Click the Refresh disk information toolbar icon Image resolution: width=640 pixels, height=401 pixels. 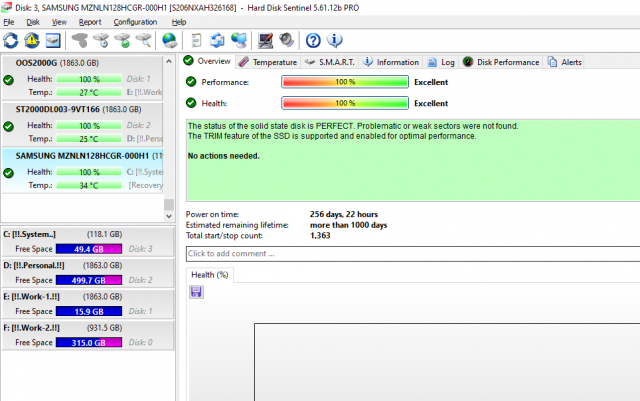[x=11, y=40]
